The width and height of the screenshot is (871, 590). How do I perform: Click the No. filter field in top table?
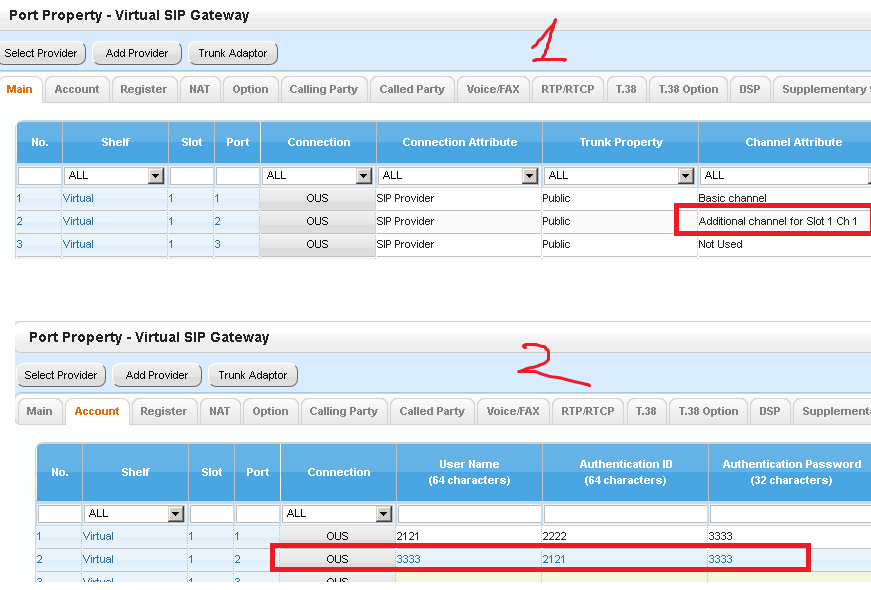pos(39,176)
